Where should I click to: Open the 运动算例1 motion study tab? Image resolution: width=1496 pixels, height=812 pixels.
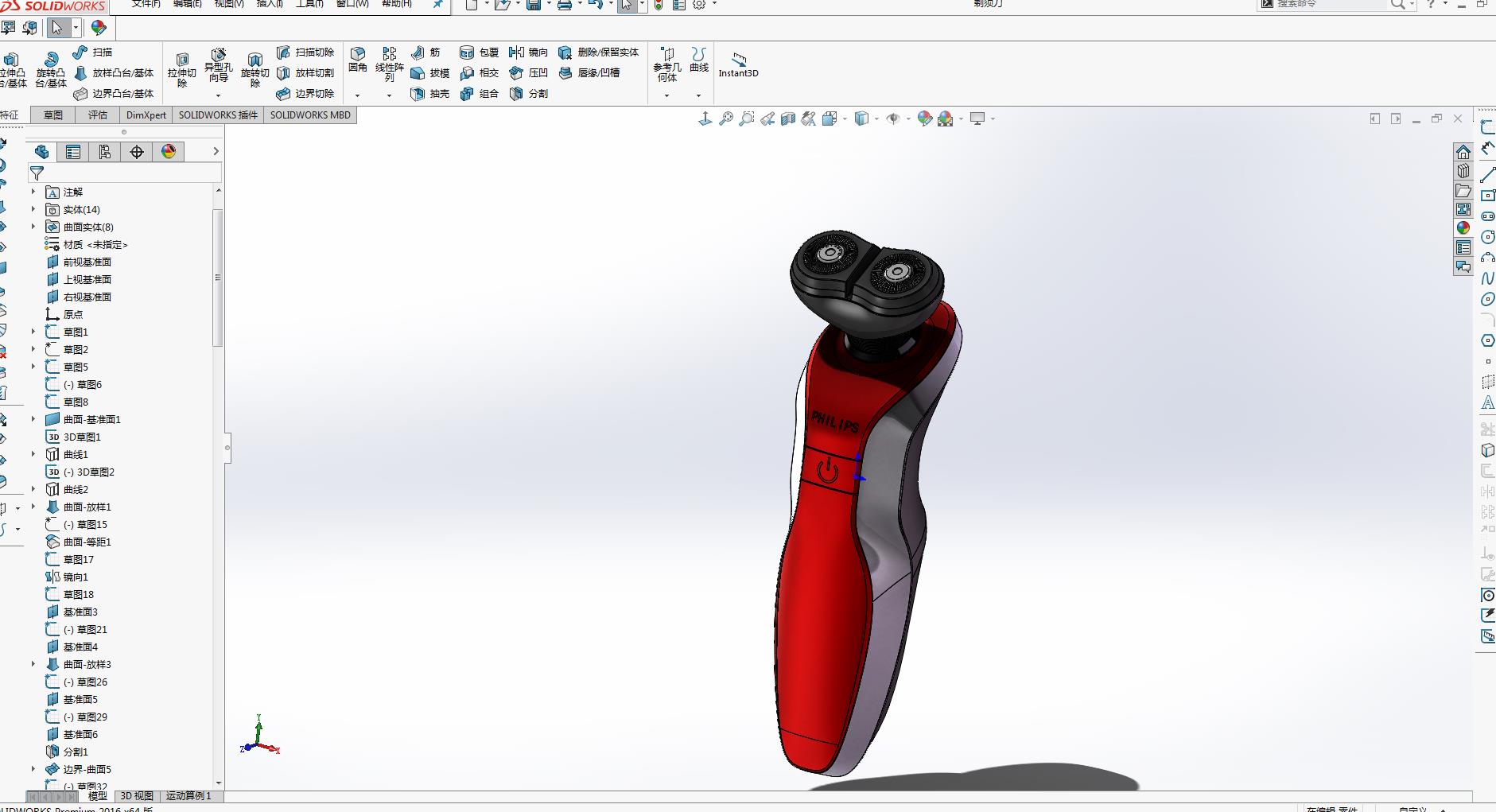(x=188, y=796)
